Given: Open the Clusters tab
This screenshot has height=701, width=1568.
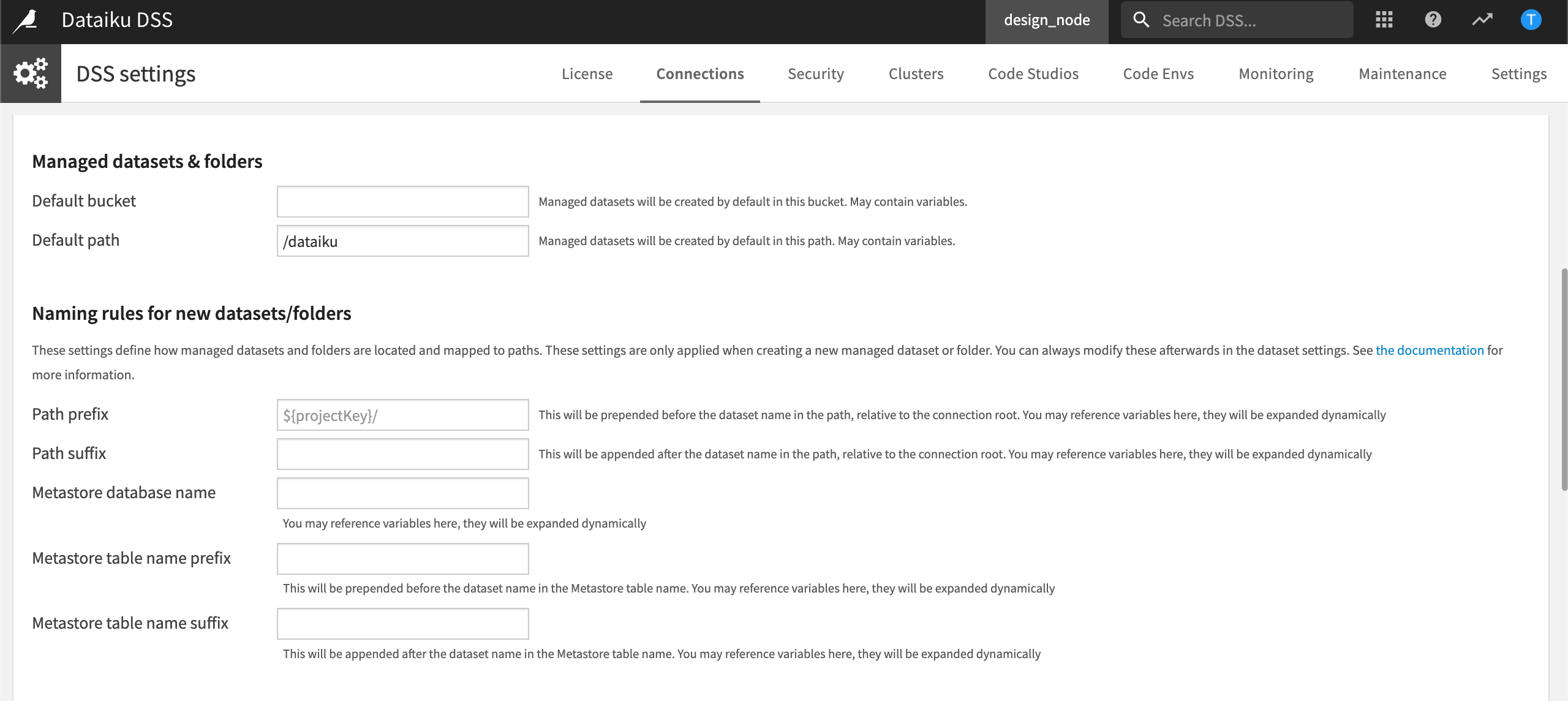Looking at the screenshot, I should click(x=916, y=74).
